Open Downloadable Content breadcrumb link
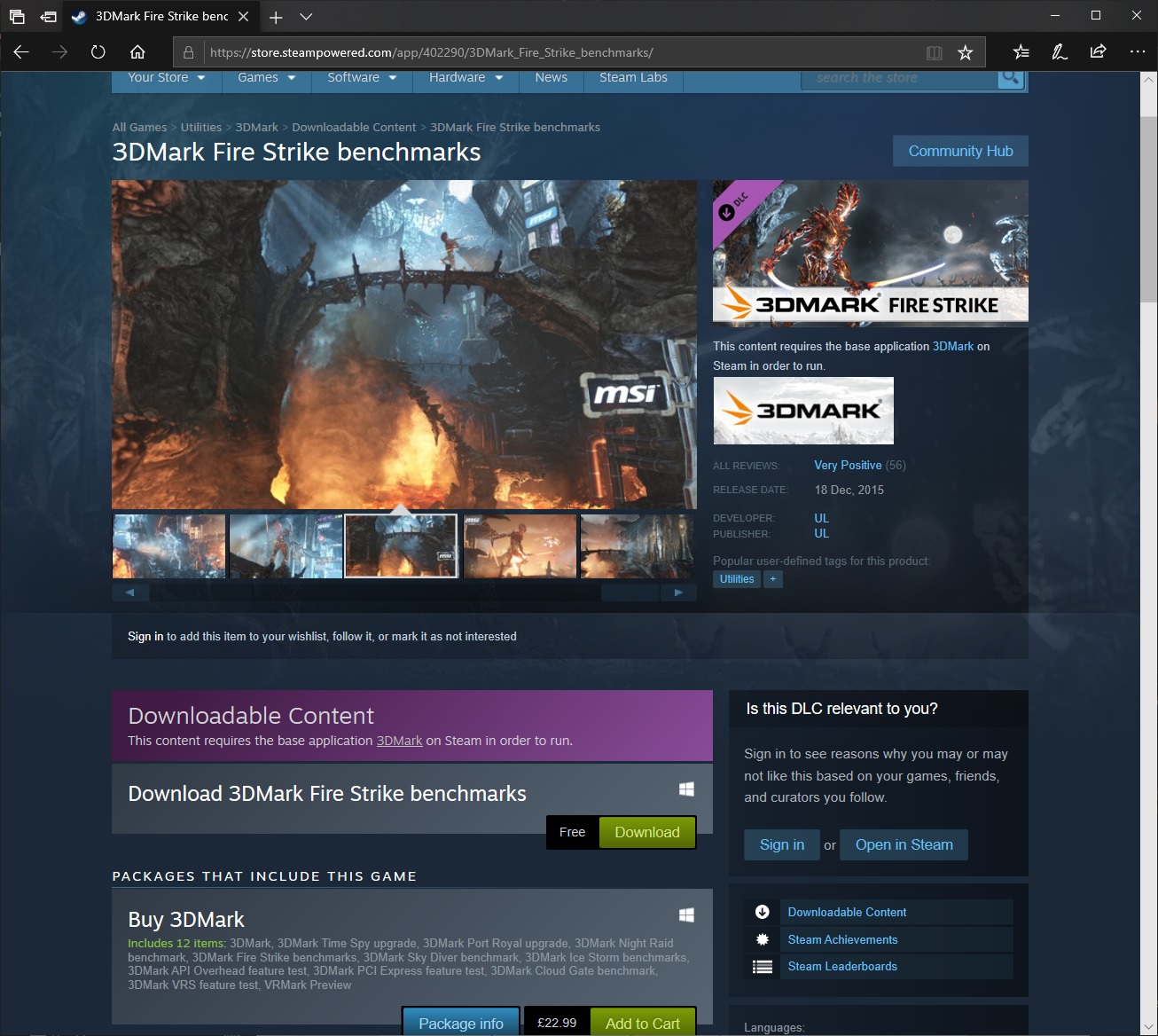Screen dimensions: 1158x1036 pos(354,128)
